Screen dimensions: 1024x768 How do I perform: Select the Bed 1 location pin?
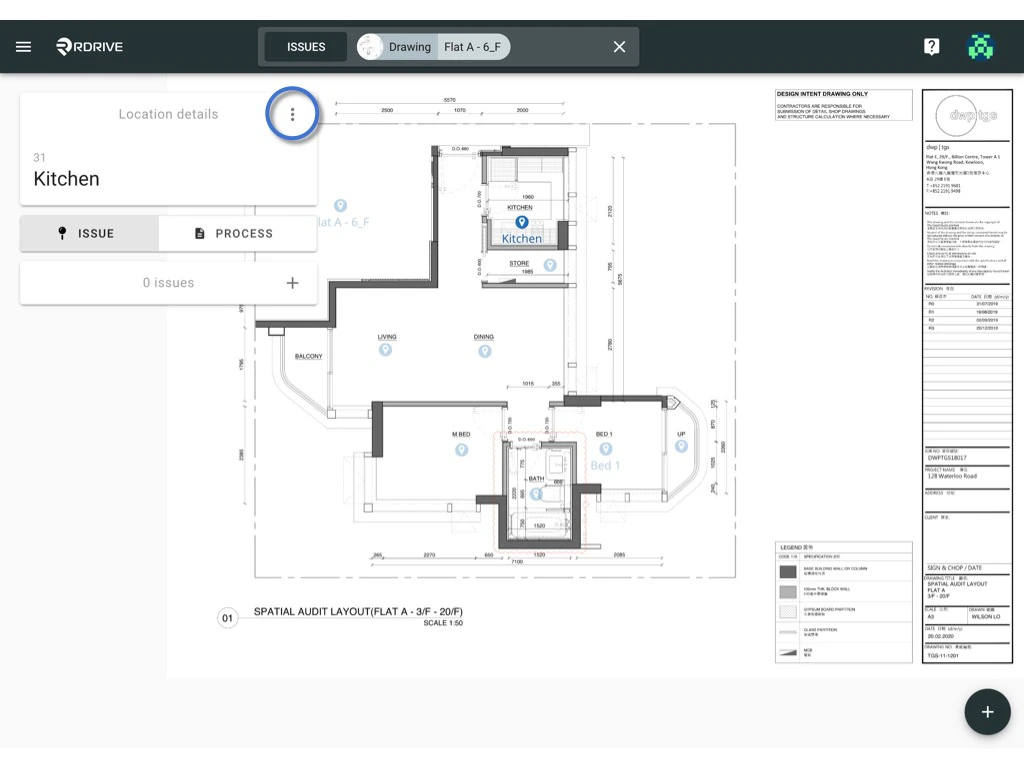point(604,447)
